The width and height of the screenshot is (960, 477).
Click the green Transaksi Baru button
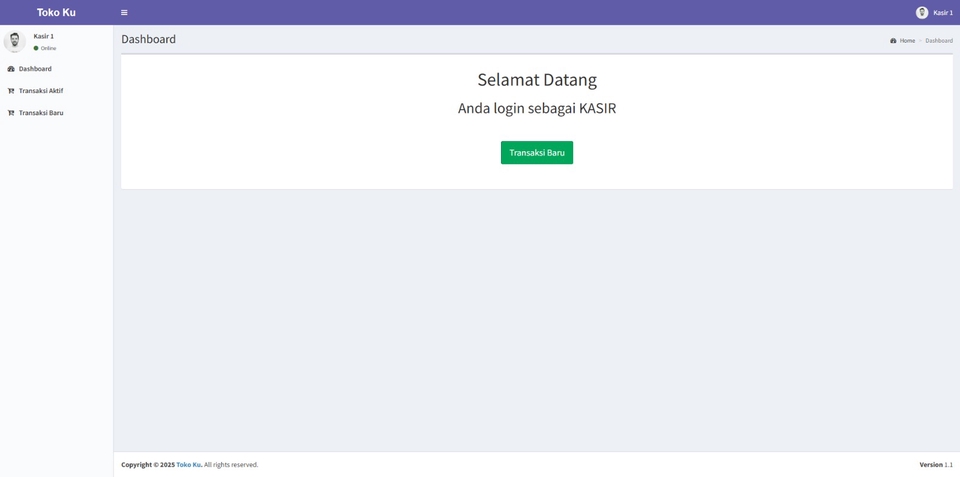pos(537,153)
